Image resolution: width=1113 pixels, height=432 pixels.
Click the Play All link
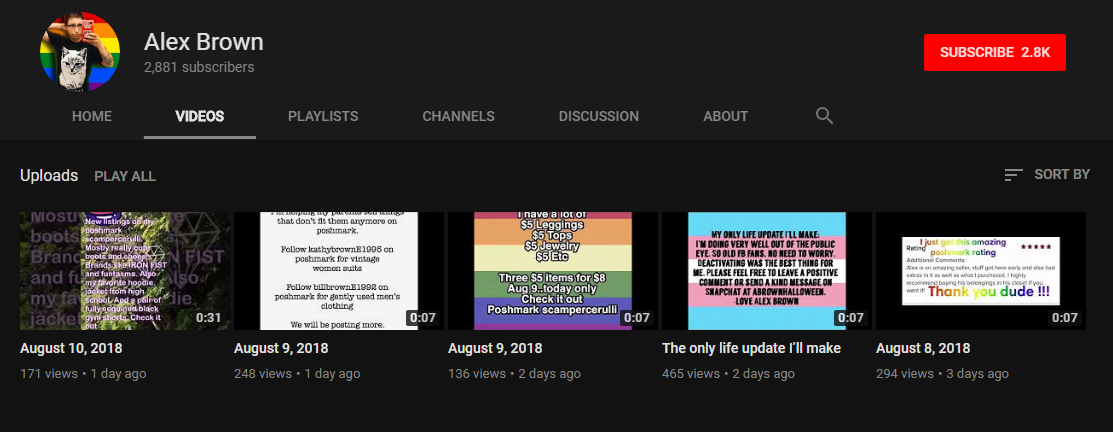tap(125, 177)
